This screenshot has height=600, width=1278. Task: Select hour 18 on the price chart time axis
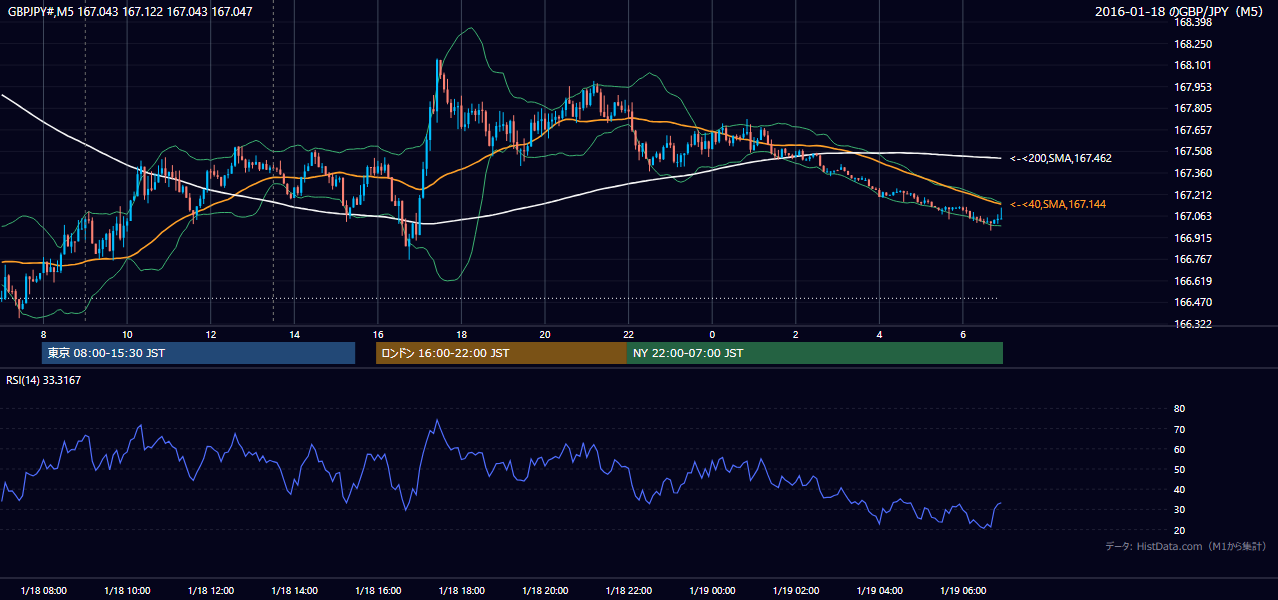[461, 333]
